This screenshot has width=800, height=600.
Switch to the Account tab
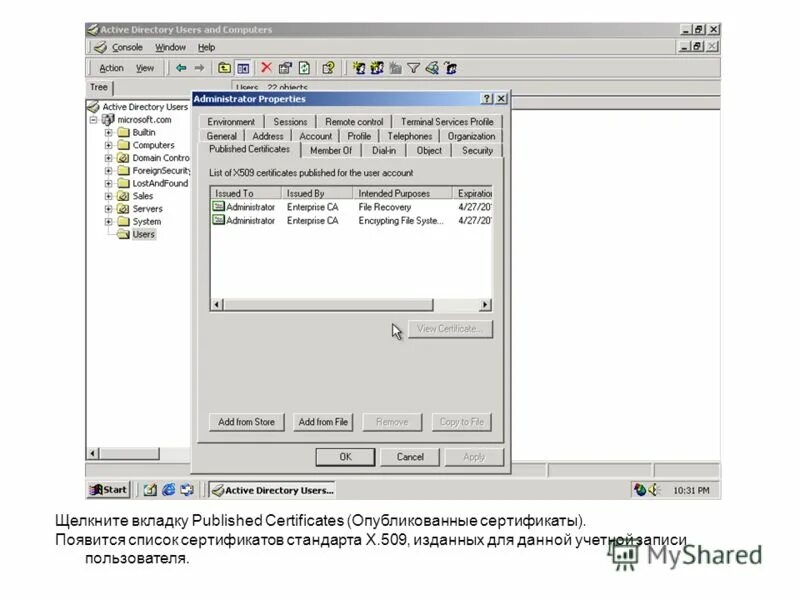[315, 136]
